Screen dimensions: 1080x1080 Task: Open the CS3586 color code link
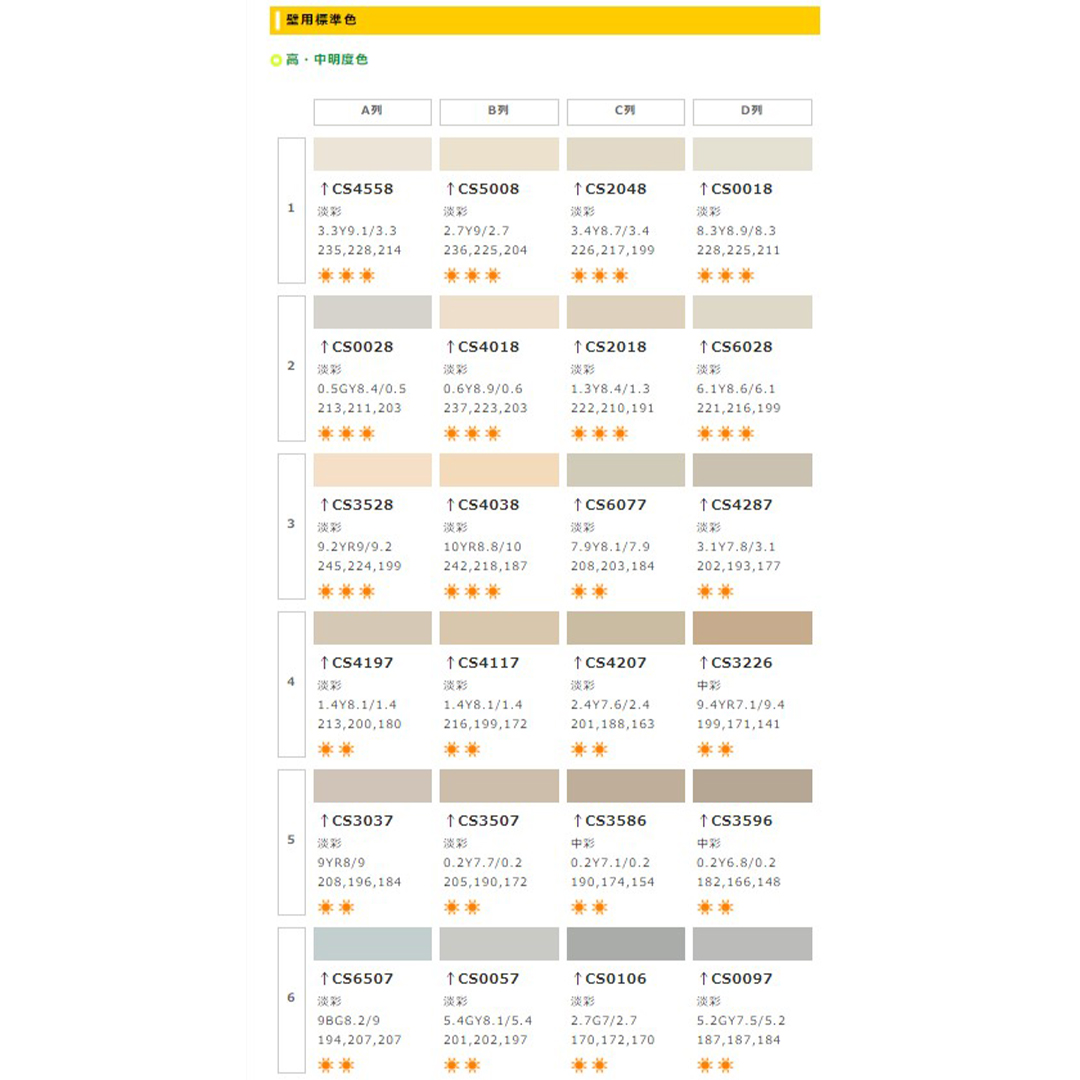point(609,821)
